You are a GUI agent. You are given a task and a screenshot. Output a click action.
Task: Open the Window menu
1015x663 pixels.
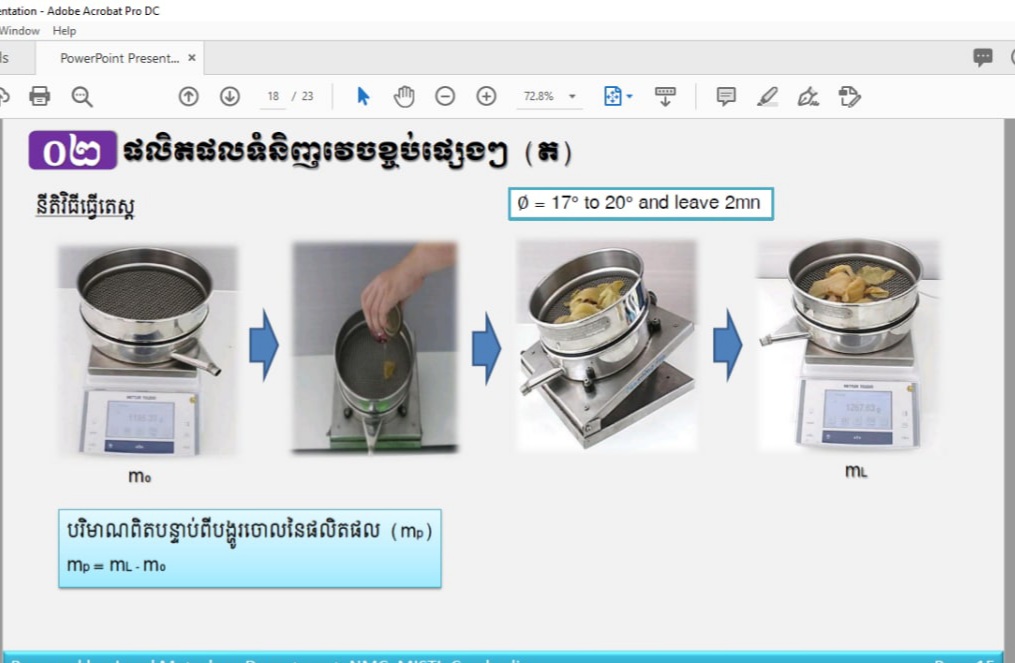tap(20, 31)
